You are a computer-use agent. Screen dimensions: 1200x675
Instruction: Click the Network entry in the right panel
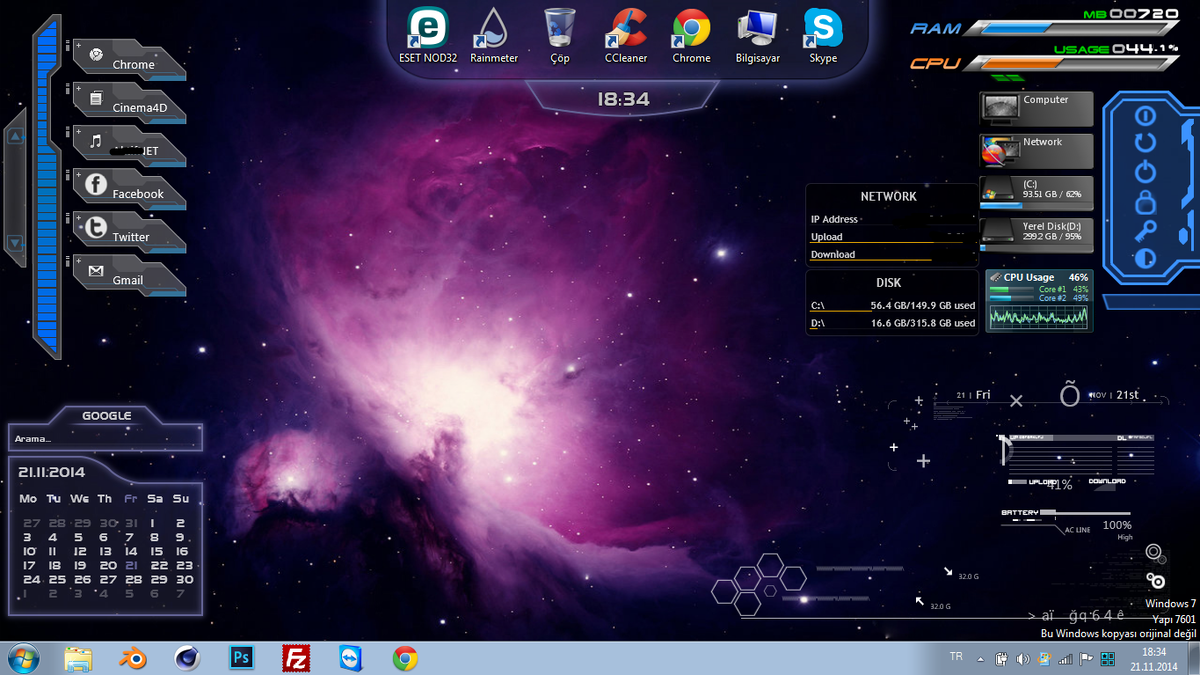pos(1036,150)
